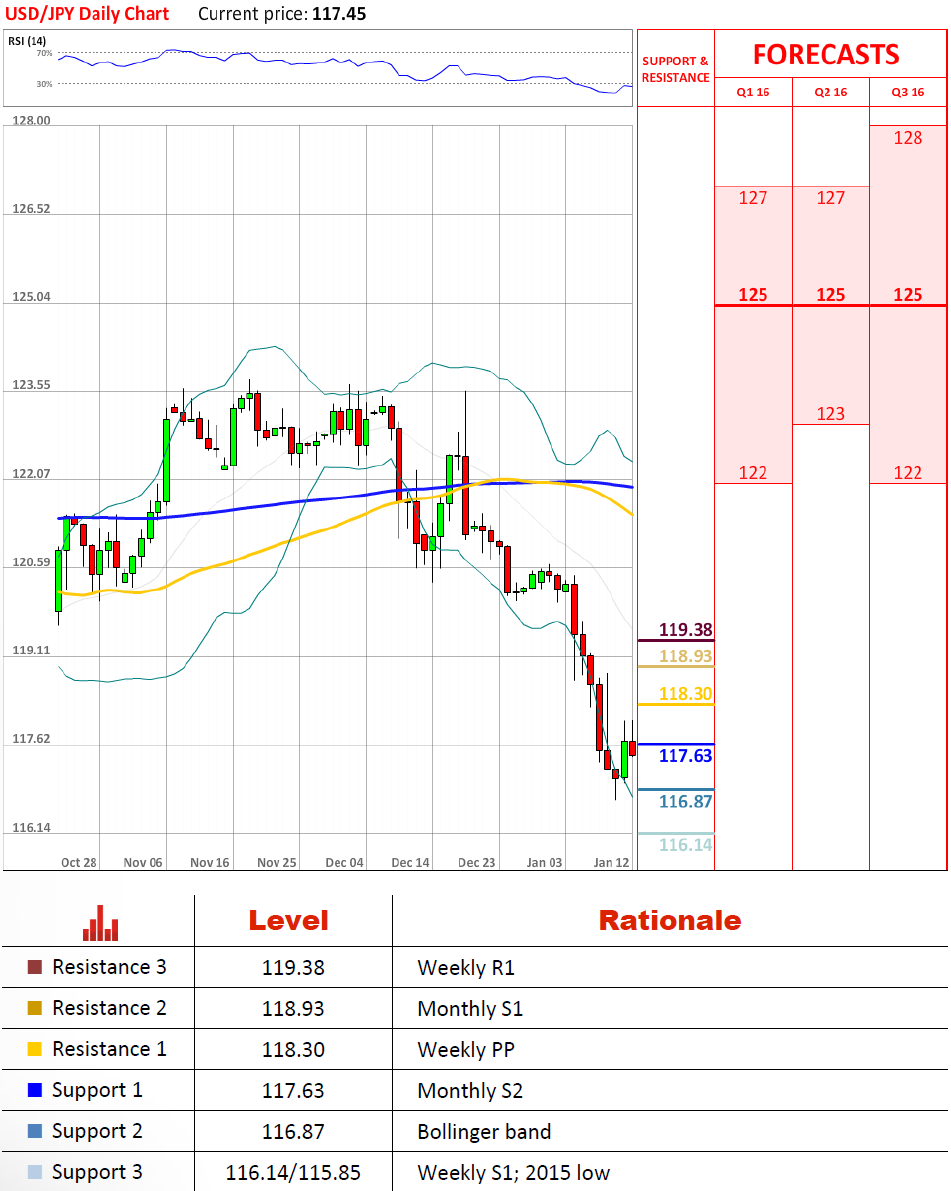Click the Level column header
The image size is (951, 1191).
tap(289, 921)
